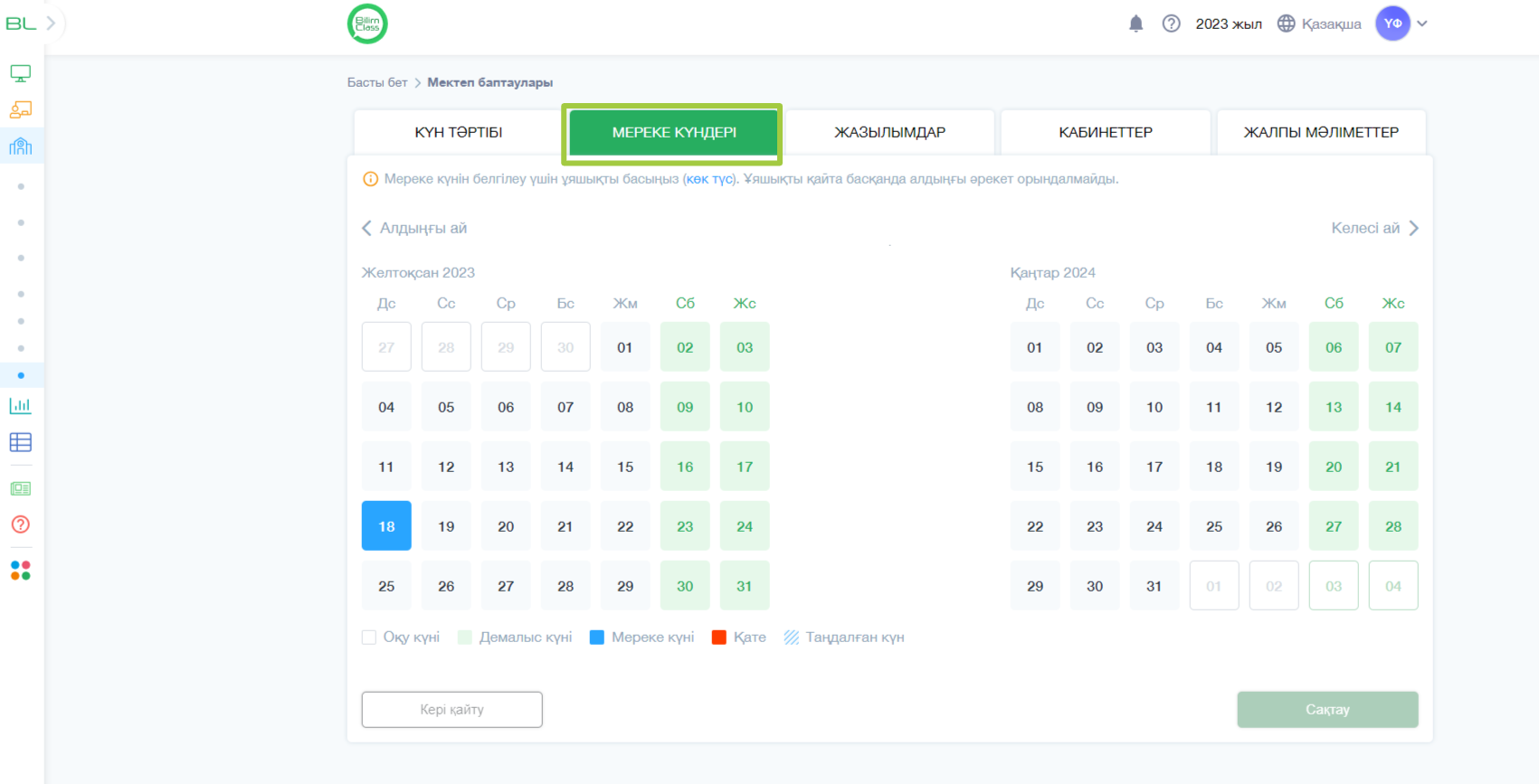Image resolution: width=1539 pixels, height=784 pixels.
Task: Switch to ЖАЗЫЛЫМДАР tab
Action: point(890,132)
